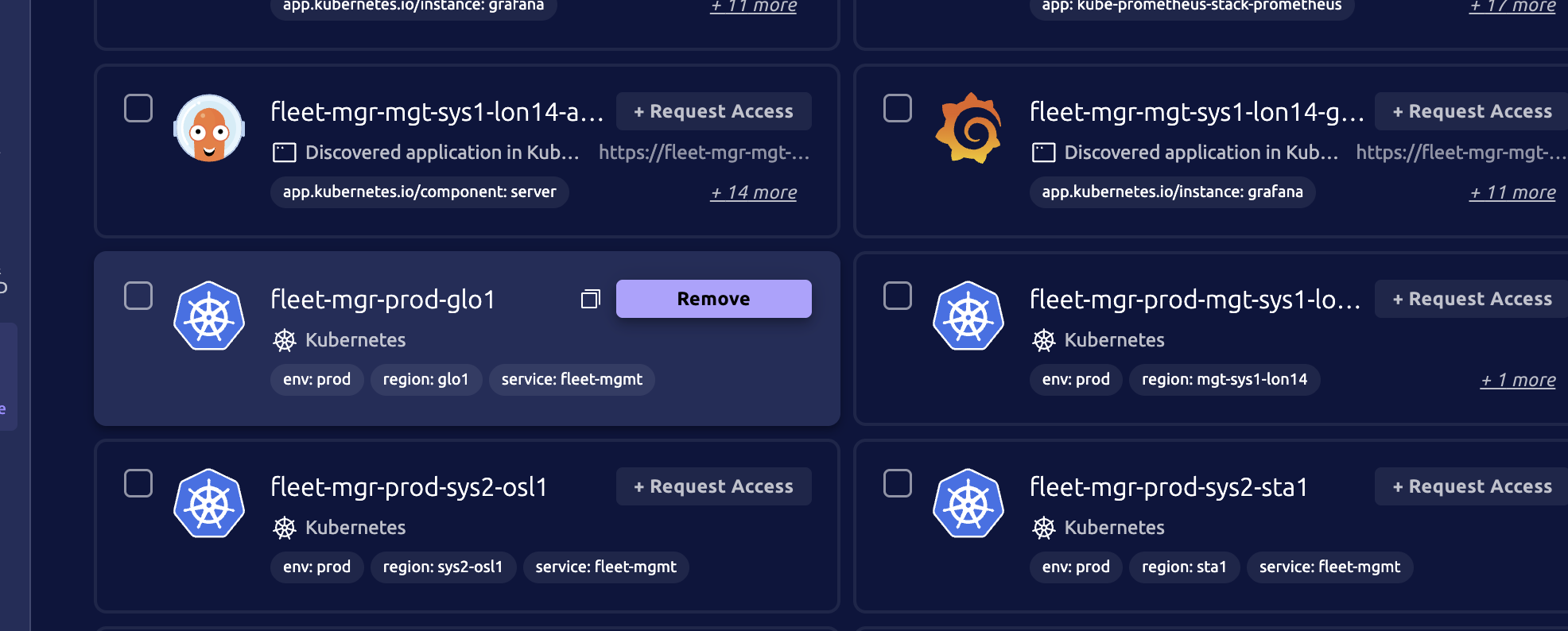This screenshot has height=631, width=1568.
Task: Remove fleet-mgr-prod-glo1 from request
Action: (x=714, y=299)
